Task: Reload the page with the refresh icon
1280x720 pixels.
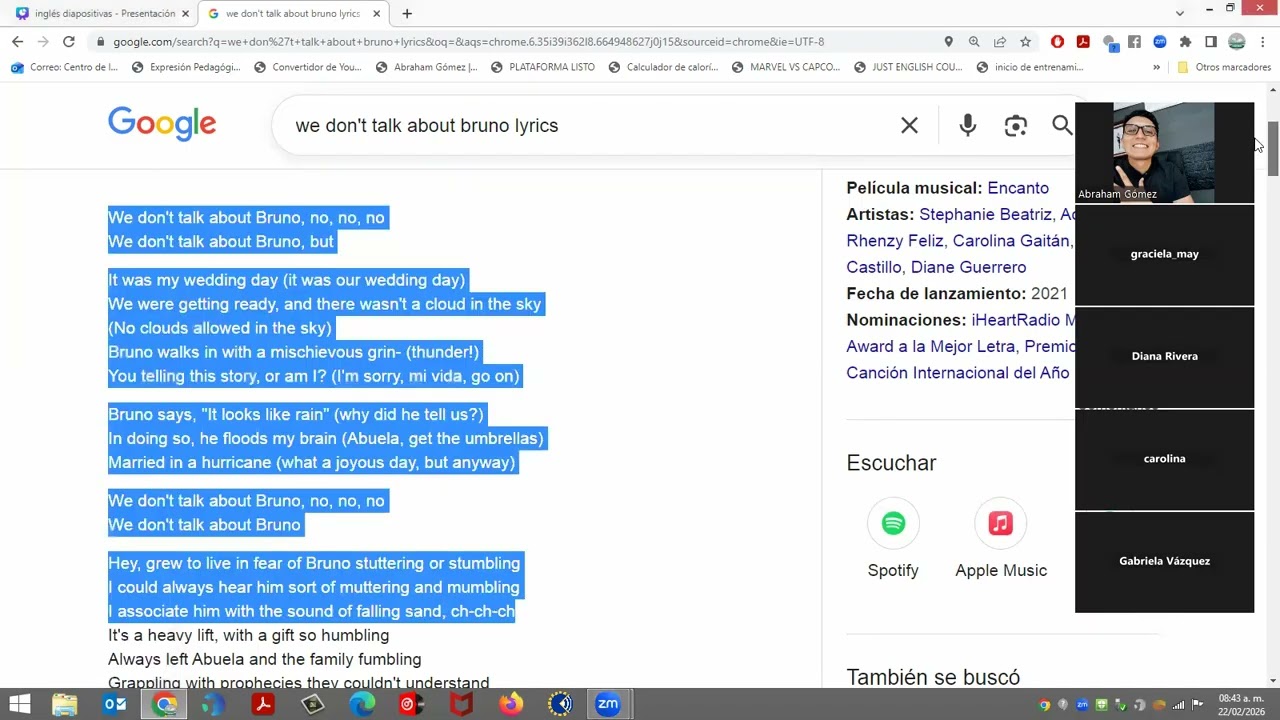Action: click(x=68, y=41)
